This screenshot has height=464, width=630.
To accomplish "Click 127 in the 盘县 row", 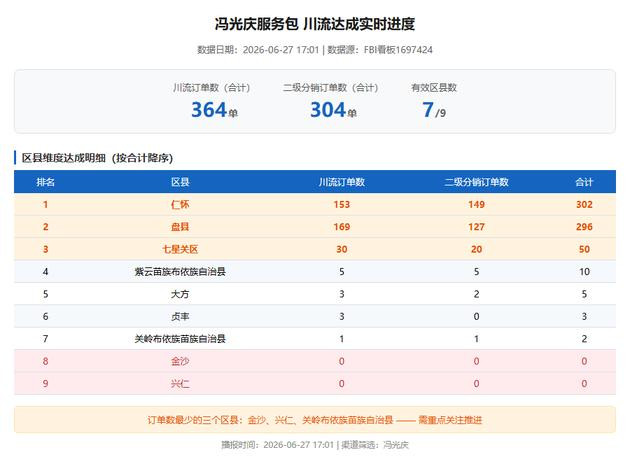I will click(x=476, y=227).
